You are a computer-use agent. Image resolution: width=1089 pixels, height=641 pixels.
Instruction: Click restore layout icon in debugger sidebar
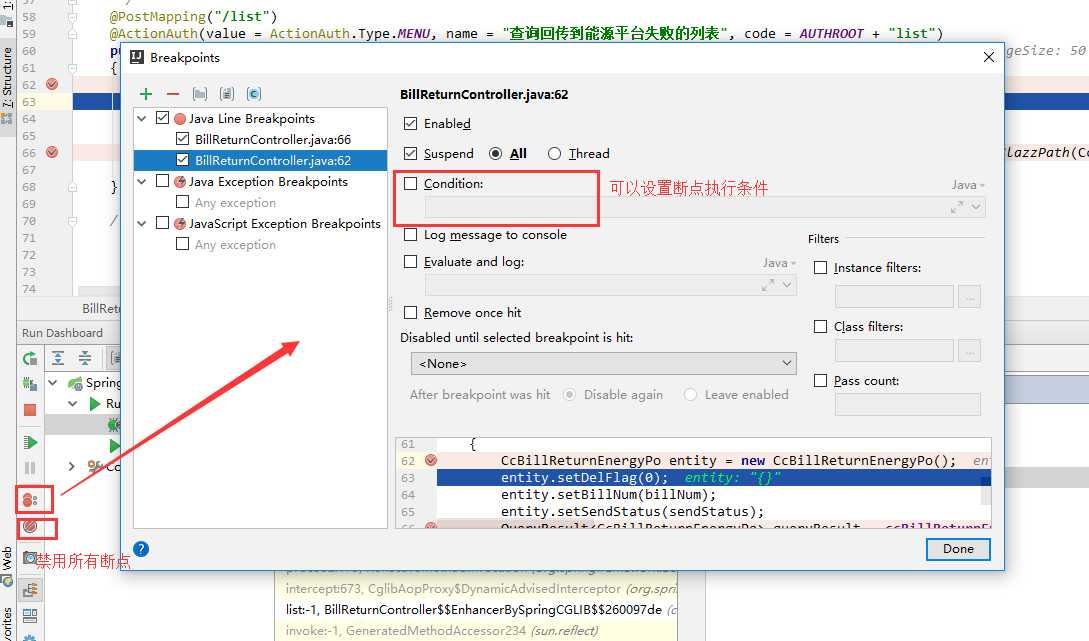point(30,615)
